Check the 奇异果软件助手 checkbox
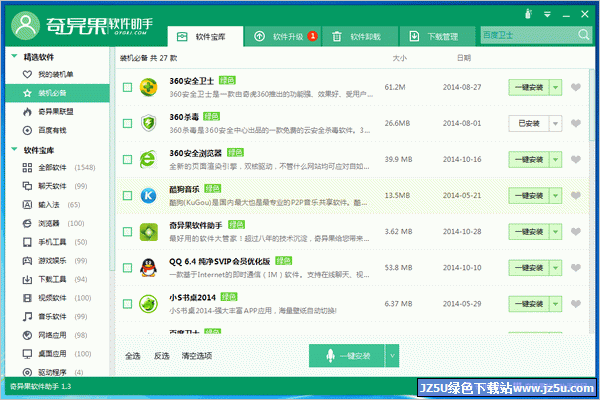This screenshot has height=400, width=600. tap(127, 232)
